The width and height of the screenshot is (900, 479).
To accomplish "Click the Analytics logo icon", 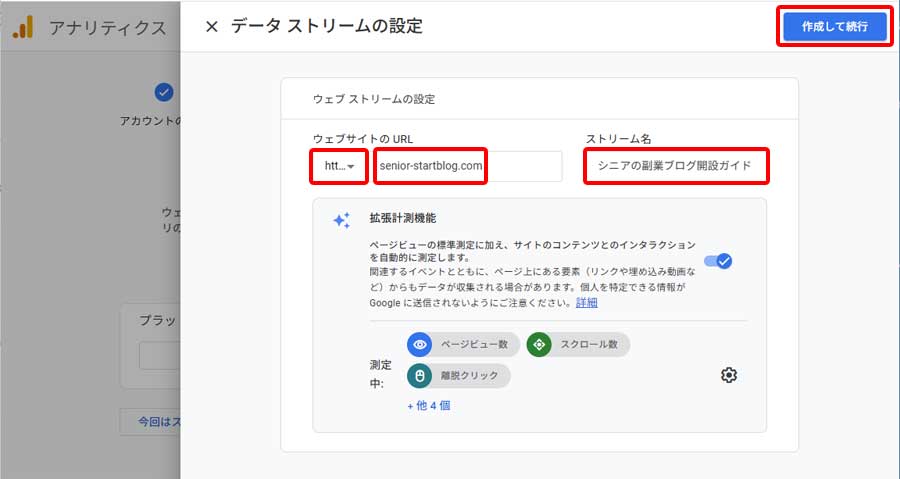I will pyautogui.click(x=23, y=27).
